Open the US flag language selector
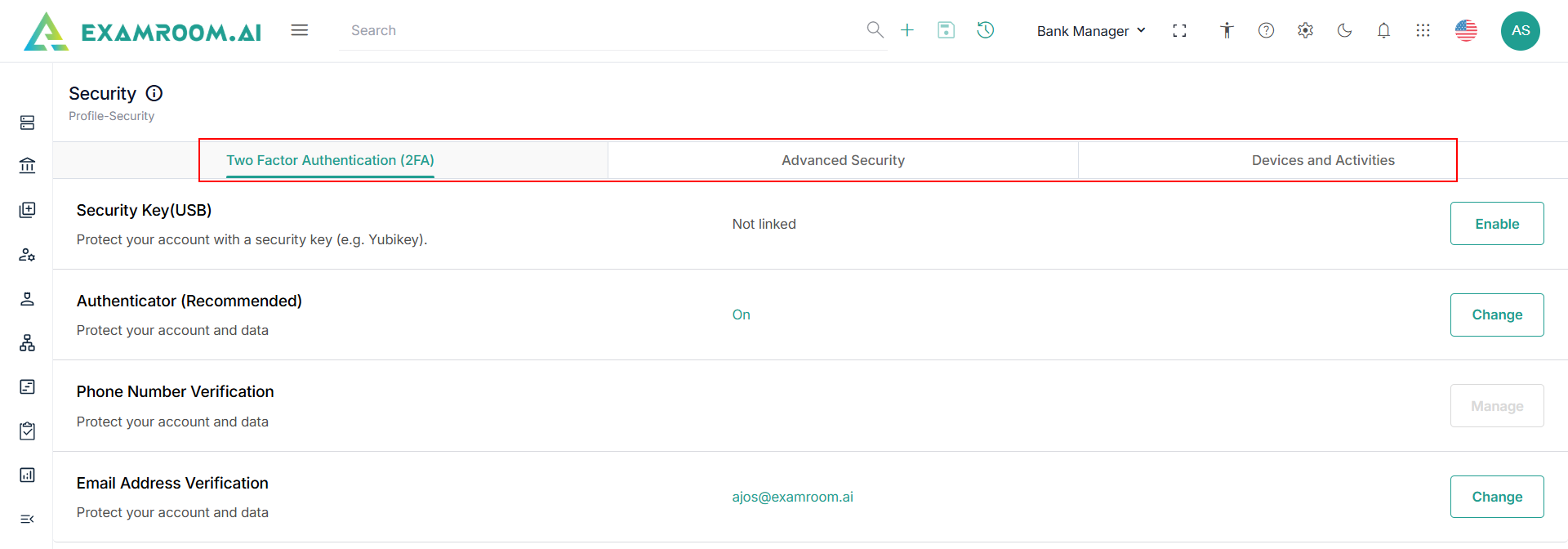Viewport: 1568px width, 549px height. click(1466, 30)
